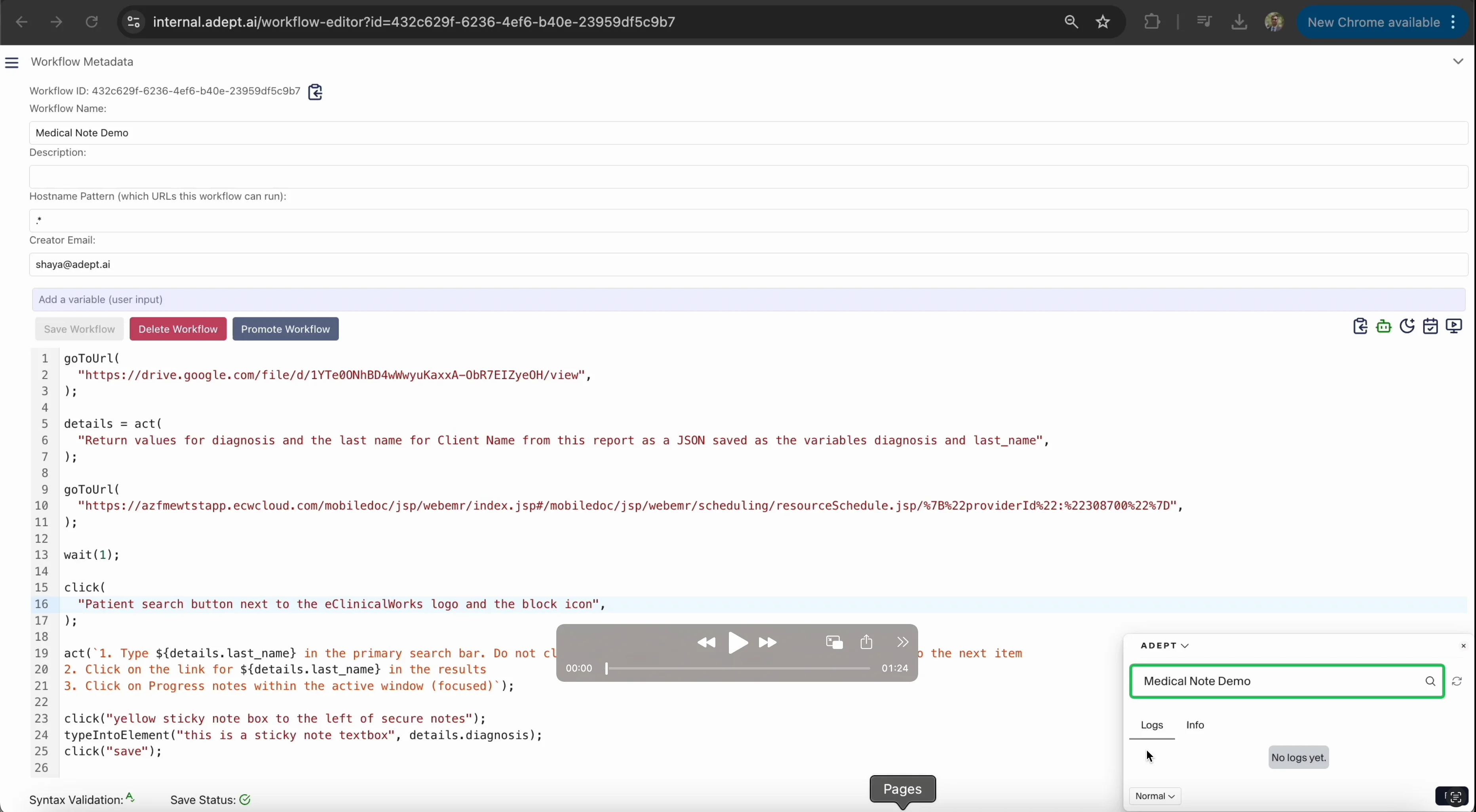Open the Normal mode dropdown

pyautogui.click(x=1155, y=797)
